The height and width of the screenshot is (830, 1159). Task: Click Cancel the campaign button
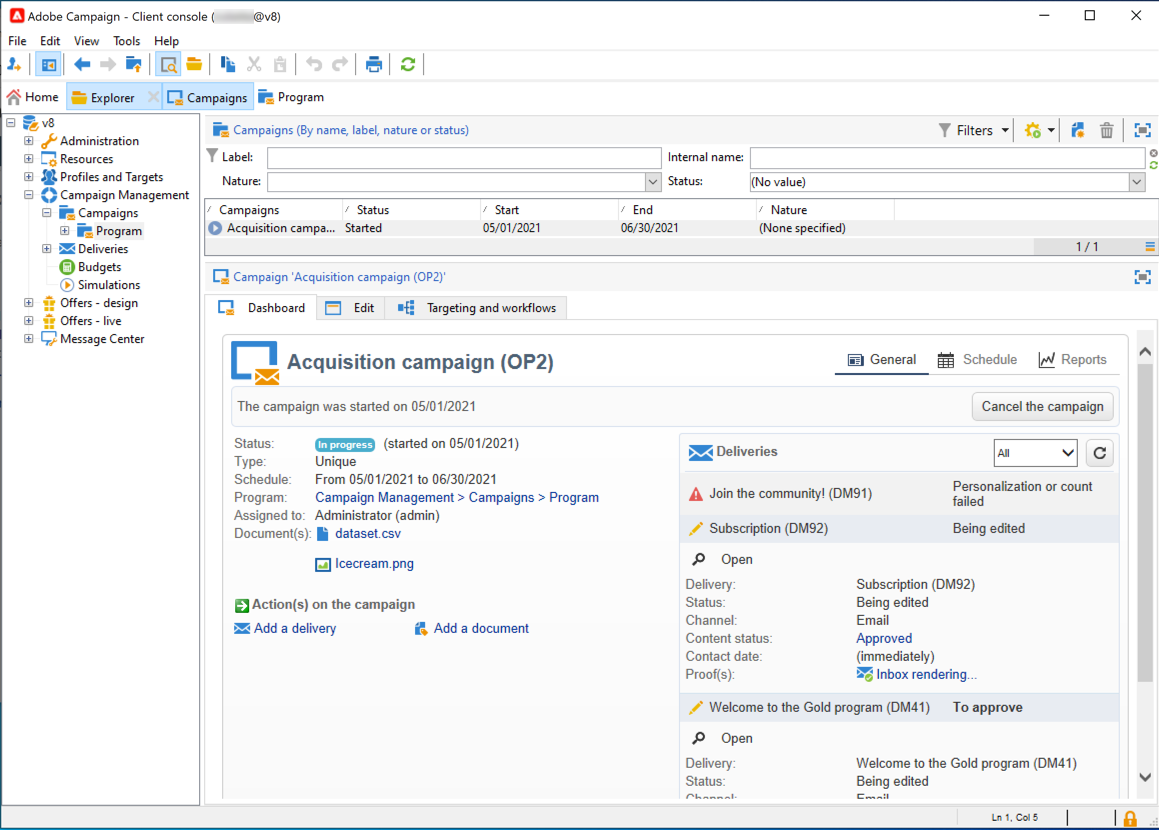pyautogui.click(x=1042, y=407)
